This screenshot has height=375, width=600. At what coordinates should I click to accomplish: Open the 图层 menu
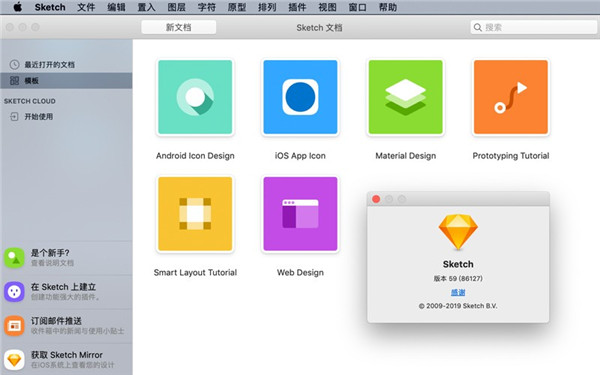177,7
